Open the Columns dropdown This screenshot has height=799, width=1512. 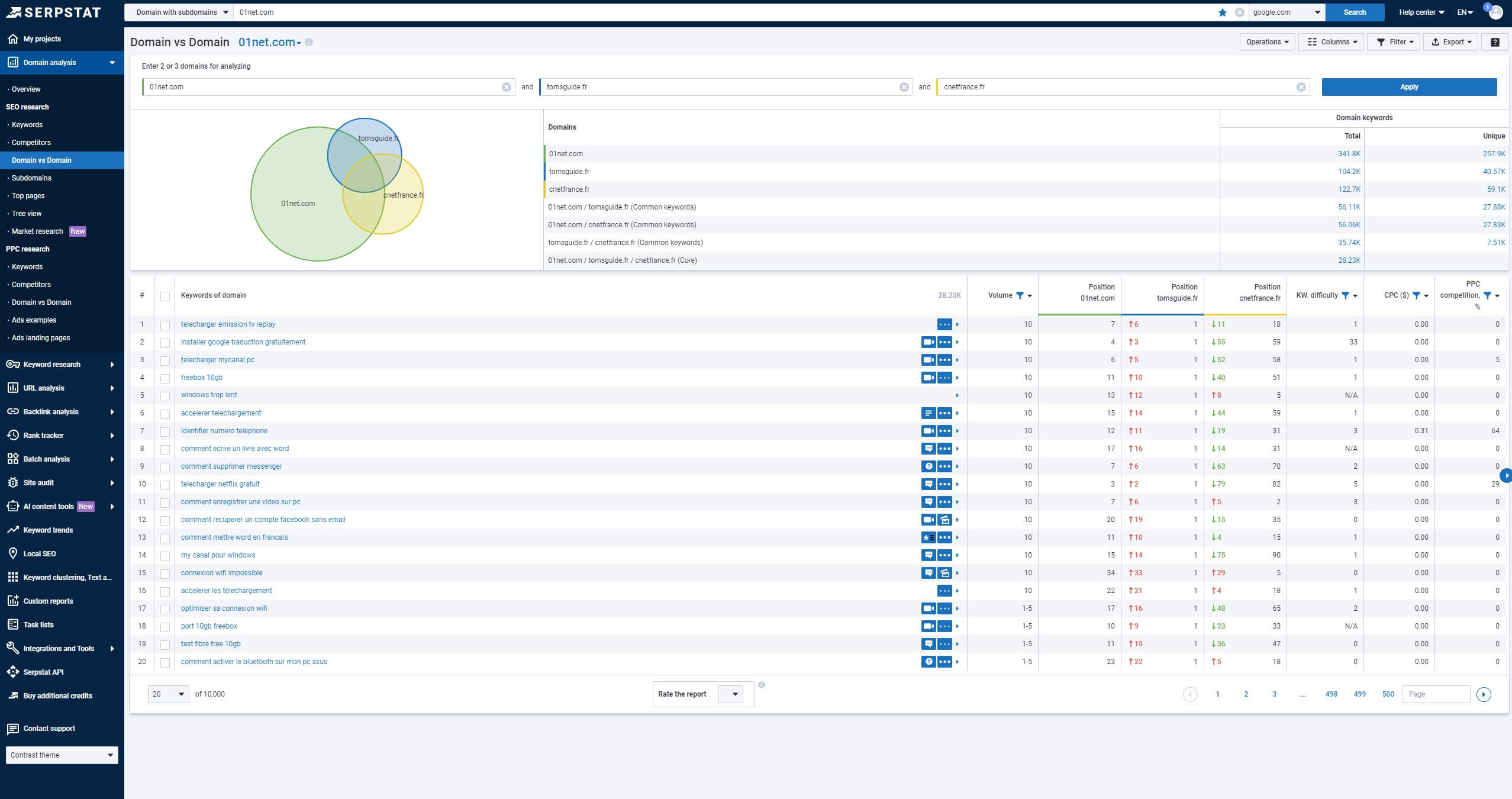click(1332, 42)
